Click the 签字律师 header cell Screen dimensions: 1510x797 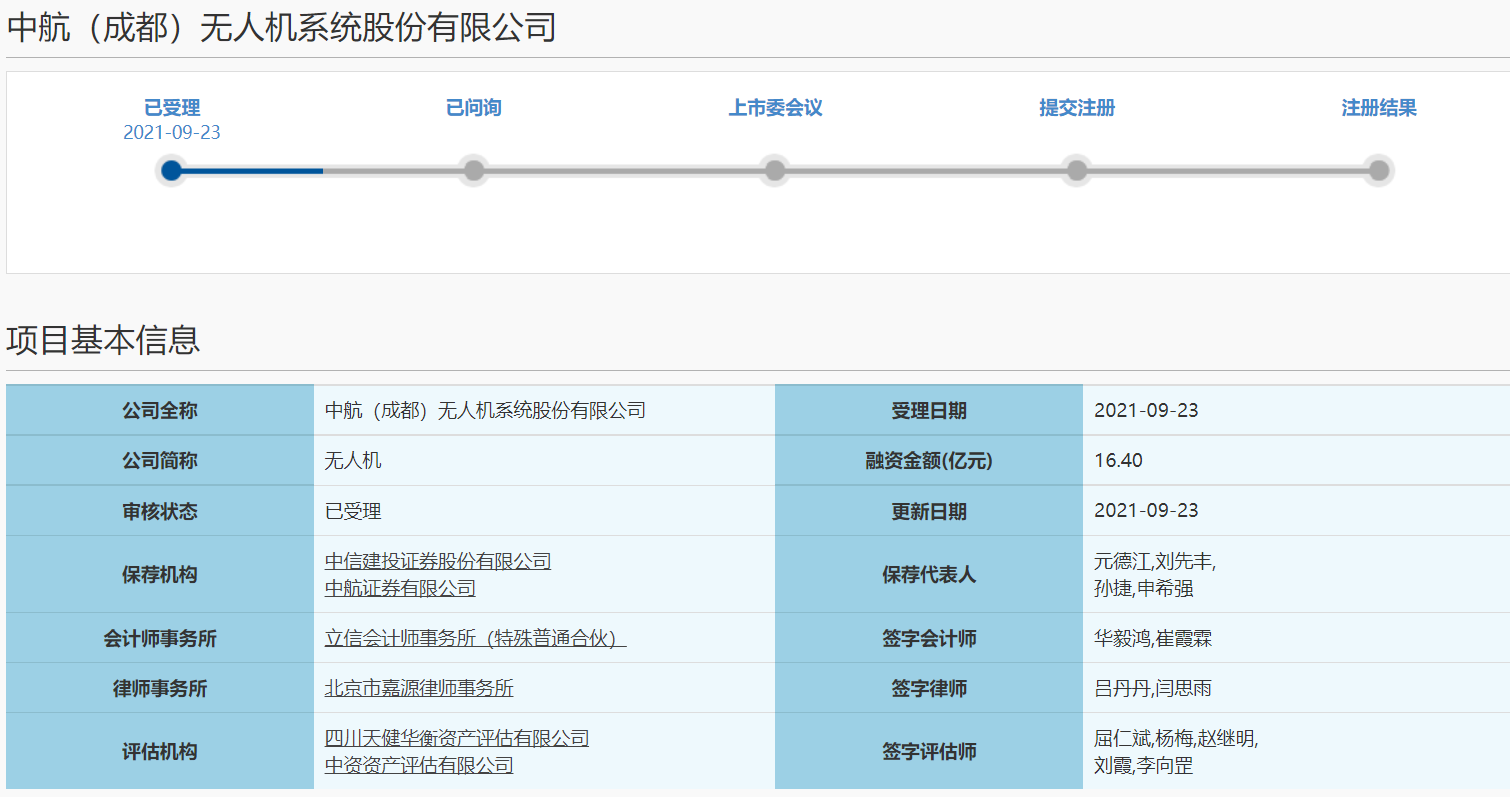[929, 688]
